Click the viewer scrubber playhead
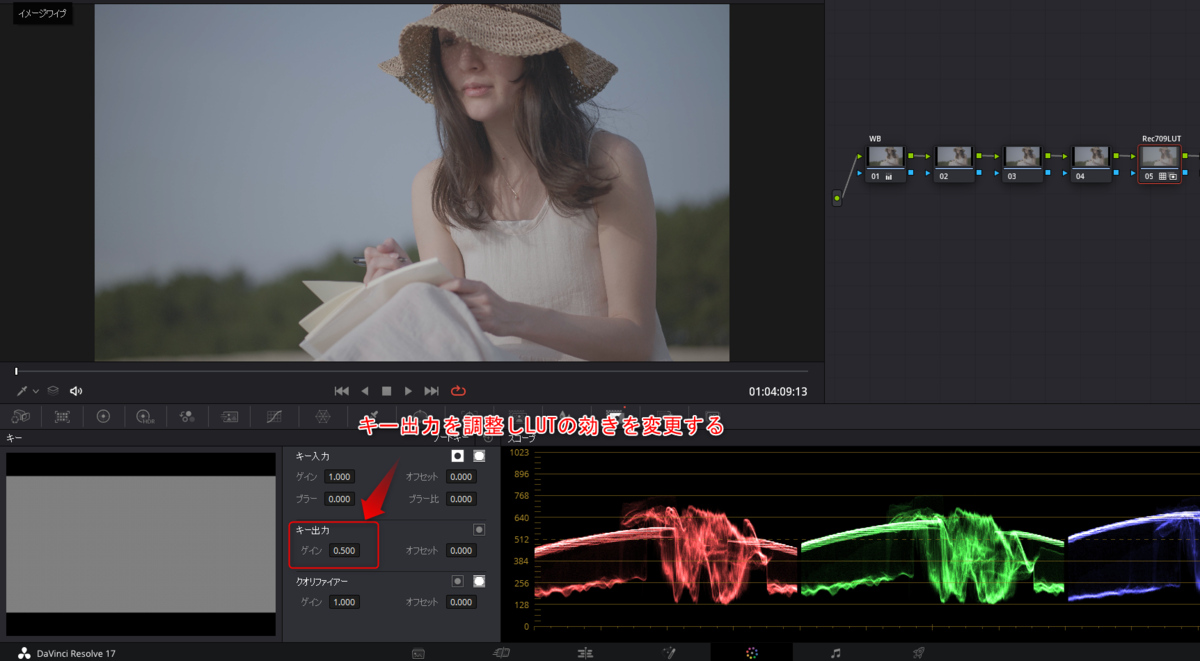1200x661 pixels. pos(16,371)
